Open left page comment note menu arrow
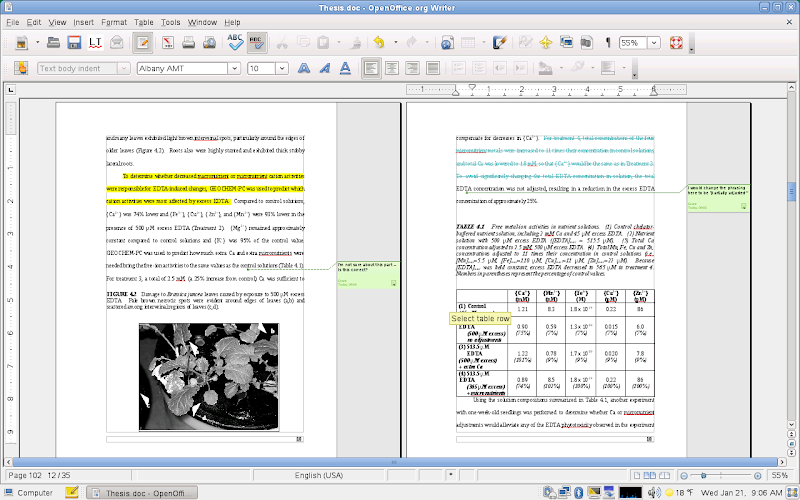 pyautogui.click(x=393, y=283)
